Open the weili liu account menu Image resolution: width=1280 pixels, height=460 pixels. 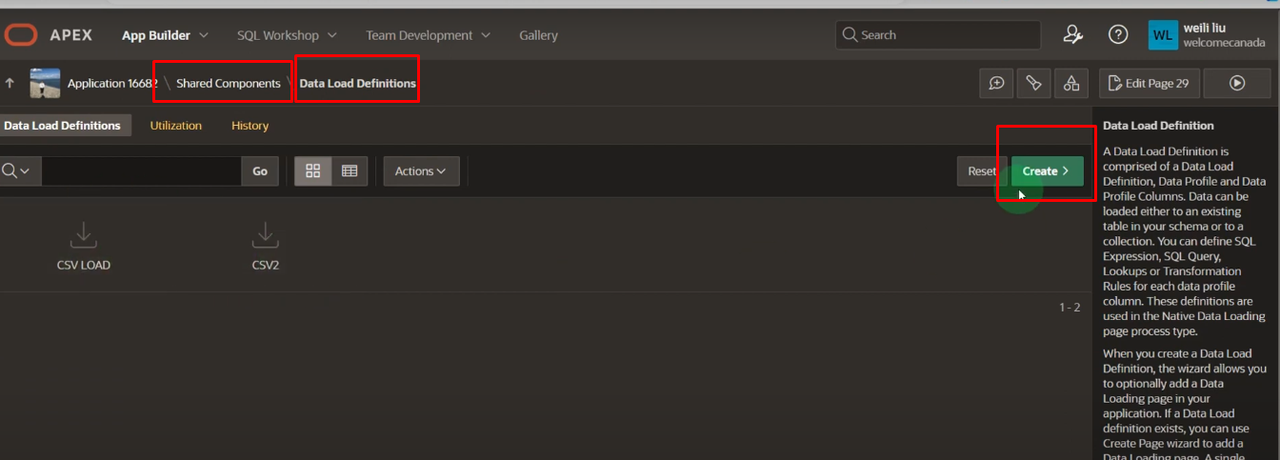point(1209,35)
